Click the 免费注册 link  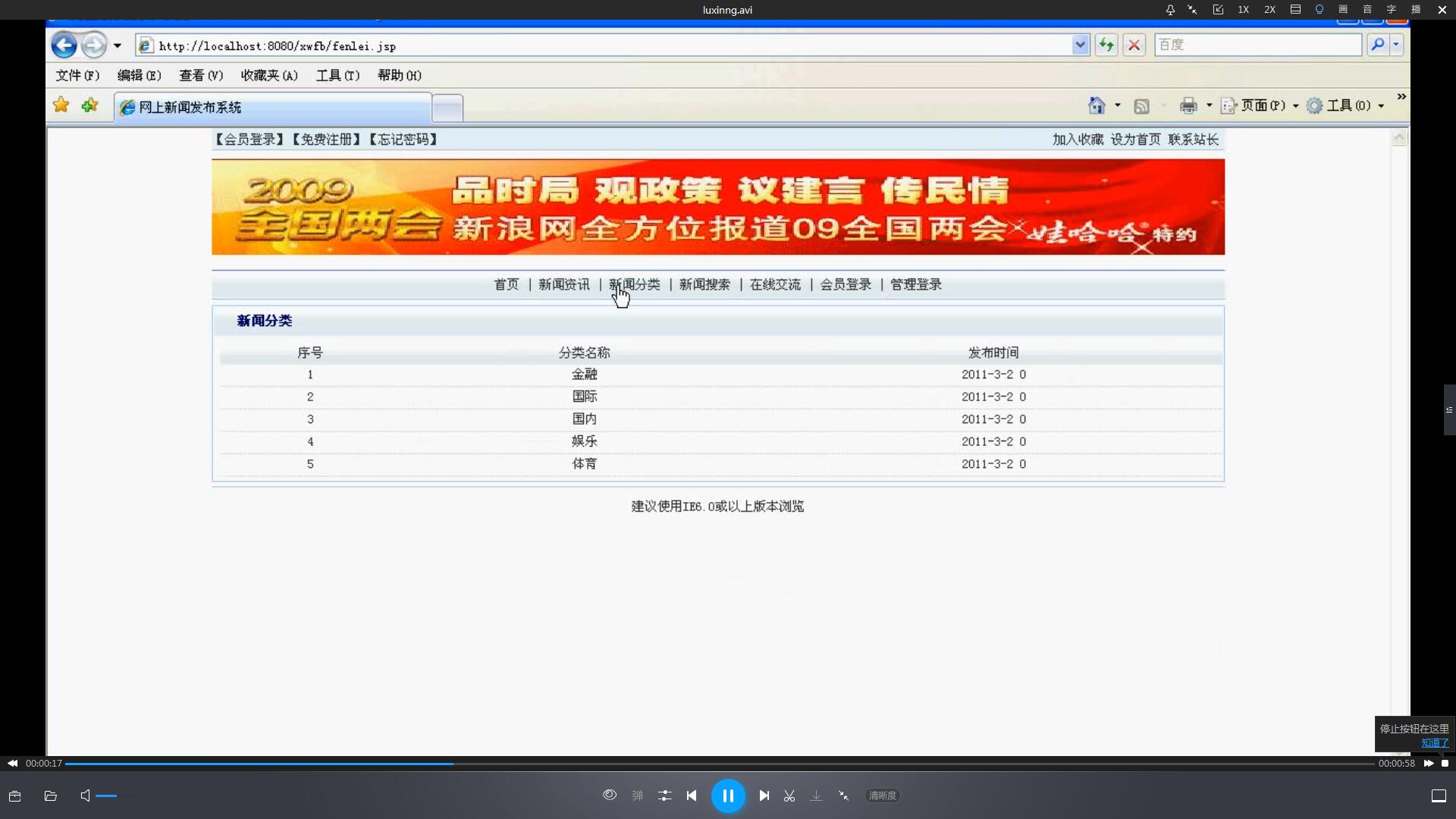(327, 140)
